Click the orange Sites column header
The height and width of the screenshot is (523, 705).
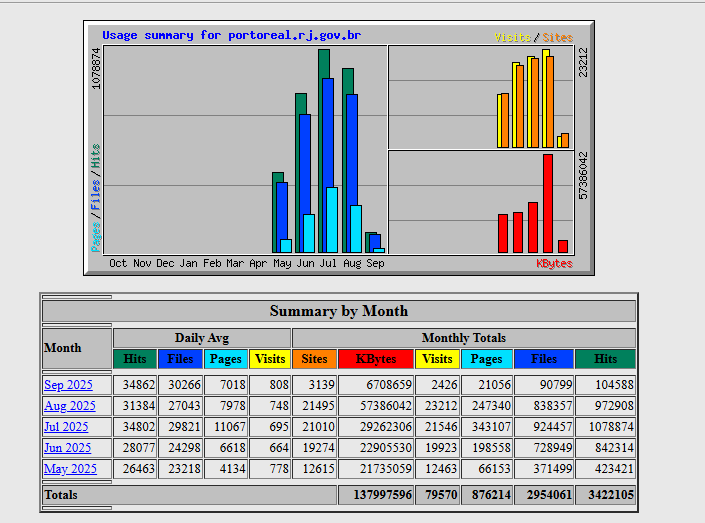pyautogui.click(x=314, y=359)
